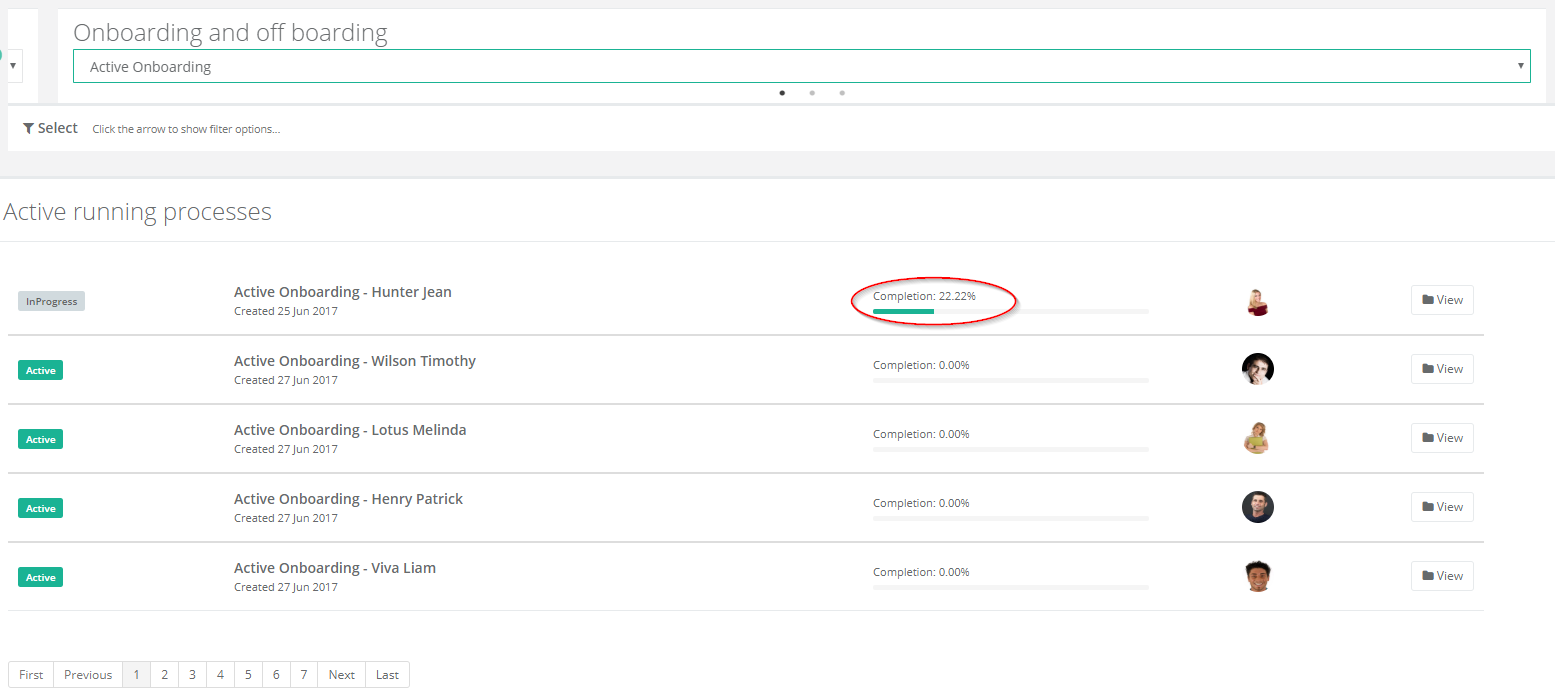
Task: Click Hunter Jean's completion progress bar
Action: click(x=1011, y=311)
